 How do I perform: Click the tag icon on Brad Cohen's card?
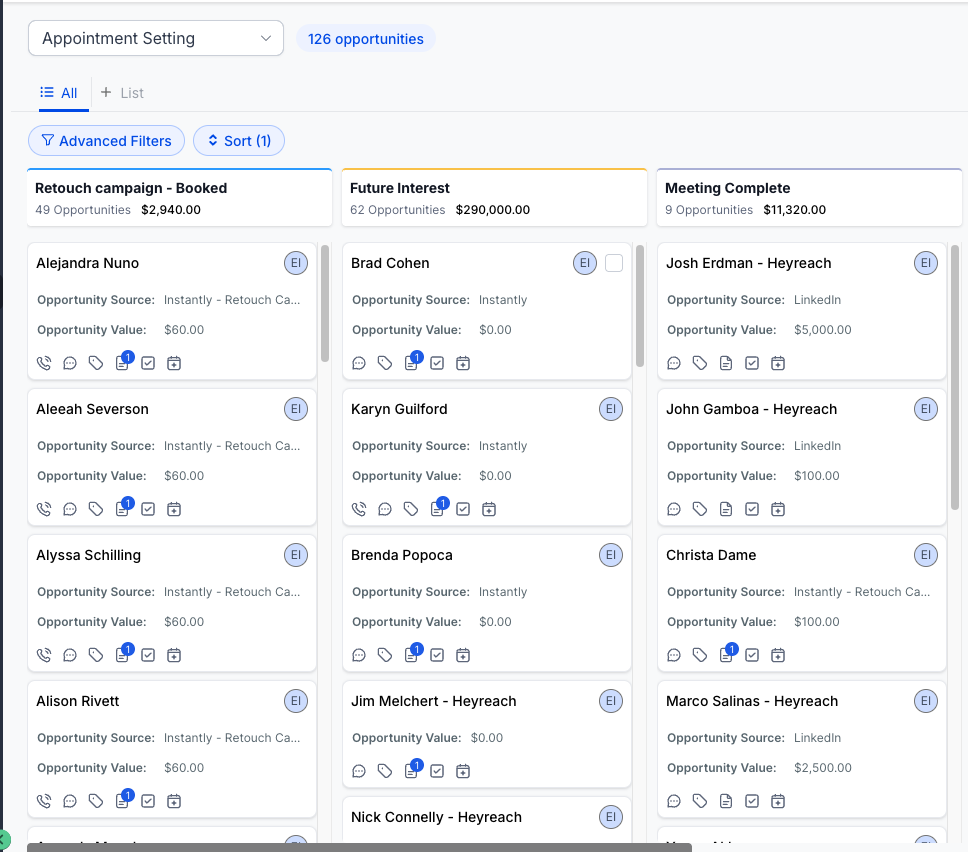click(x=385, y=363)
